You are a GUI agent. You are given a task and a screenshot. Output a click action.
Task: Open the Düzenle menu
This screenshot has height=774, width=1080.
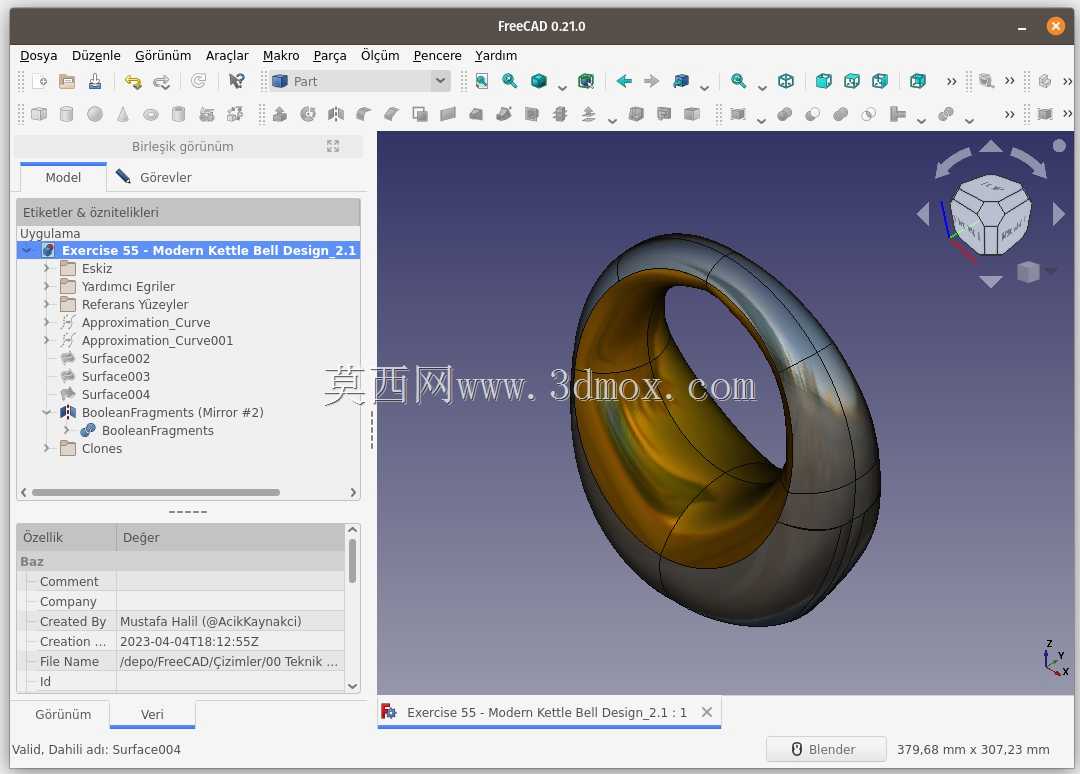coord(96,55)
